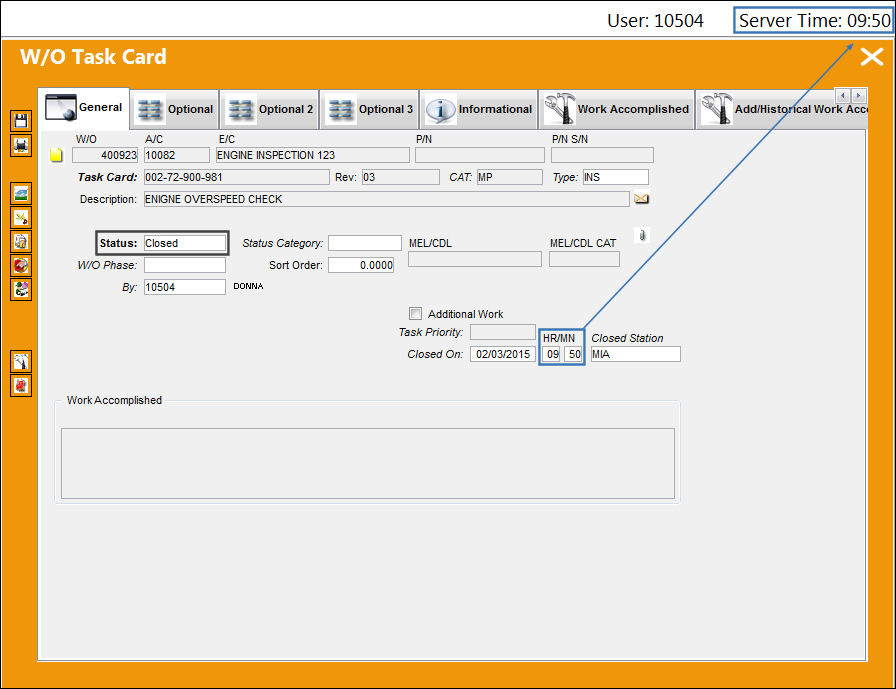Click the Type field showing INS
The width and height of the screenshot is (896, 689).
pyautogui.click(x=615, y=177)
